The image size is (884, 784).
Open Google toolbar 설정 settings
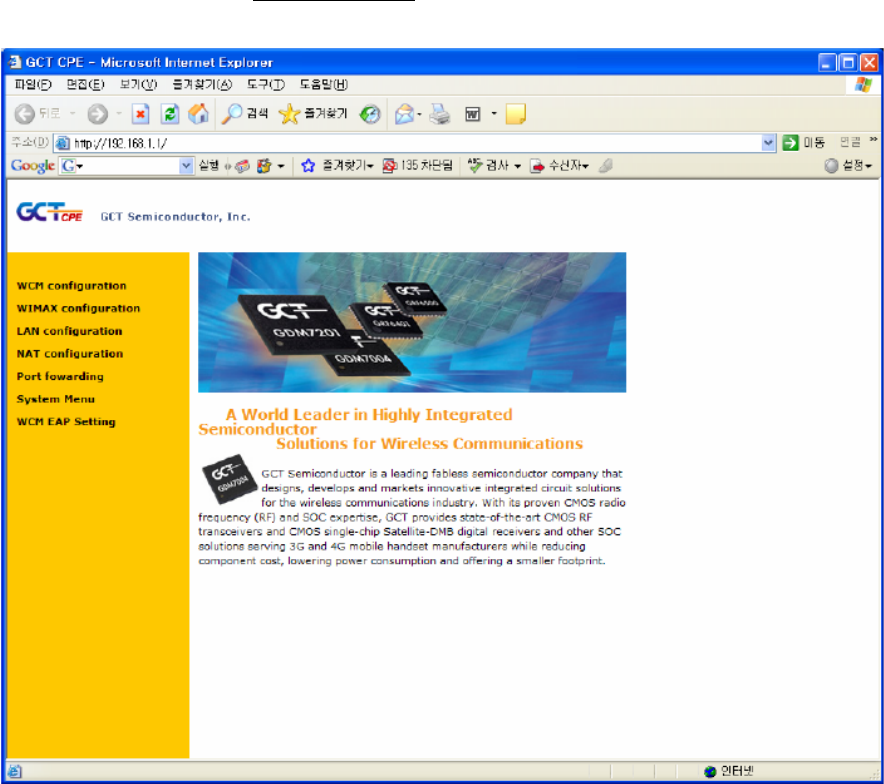[848, 166]
